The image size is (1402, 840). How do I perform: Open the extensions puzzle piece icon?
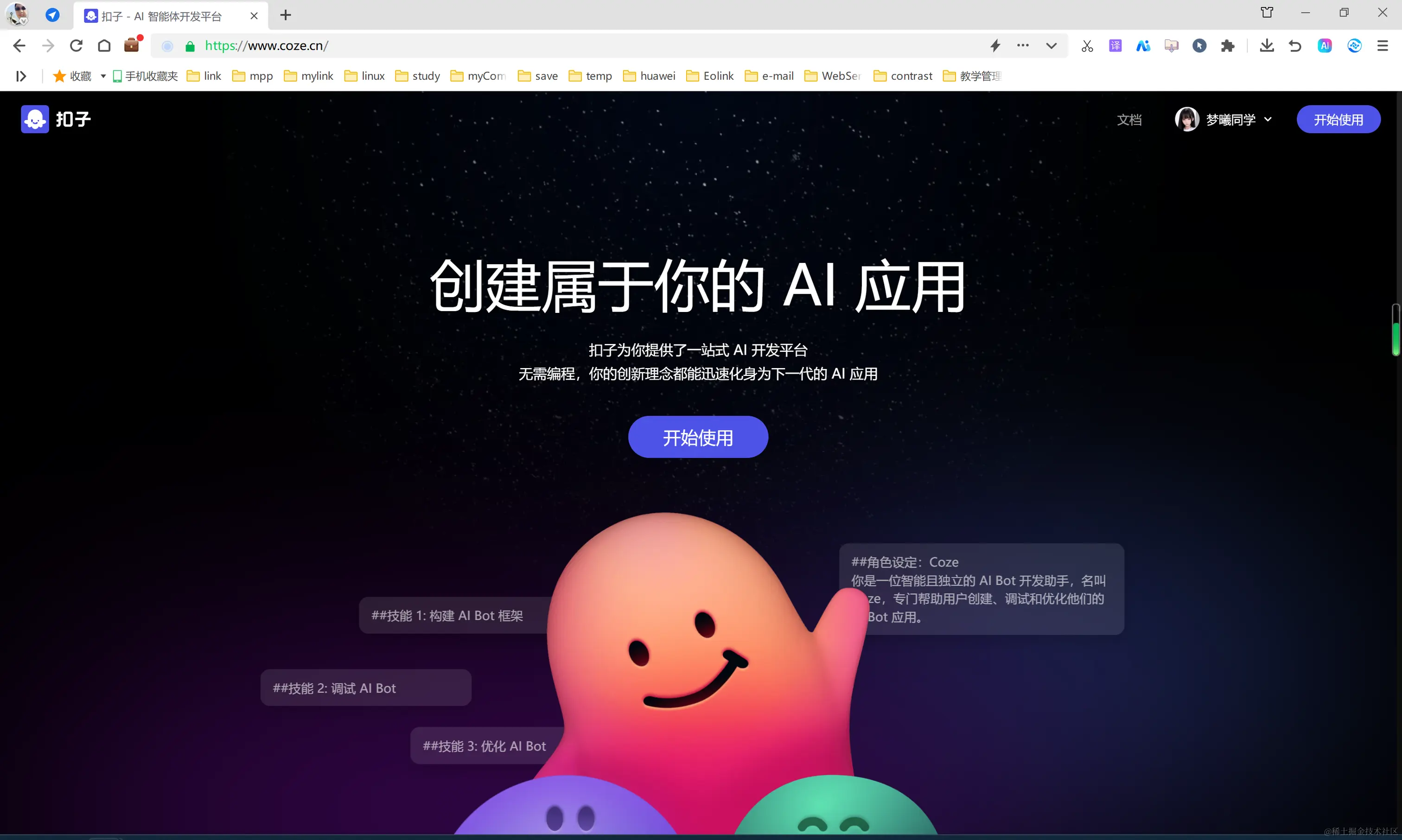click(x=1227, y=46)
